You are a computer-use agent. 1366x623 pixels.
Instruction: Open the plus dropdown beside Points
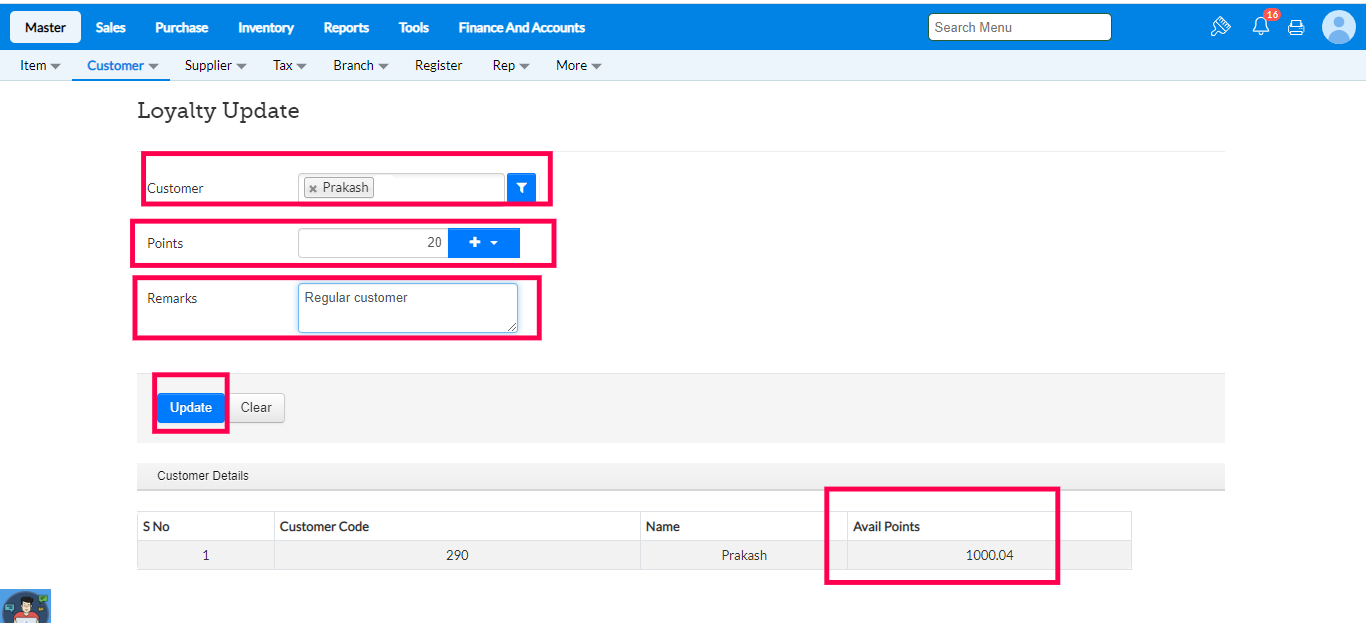483,243
